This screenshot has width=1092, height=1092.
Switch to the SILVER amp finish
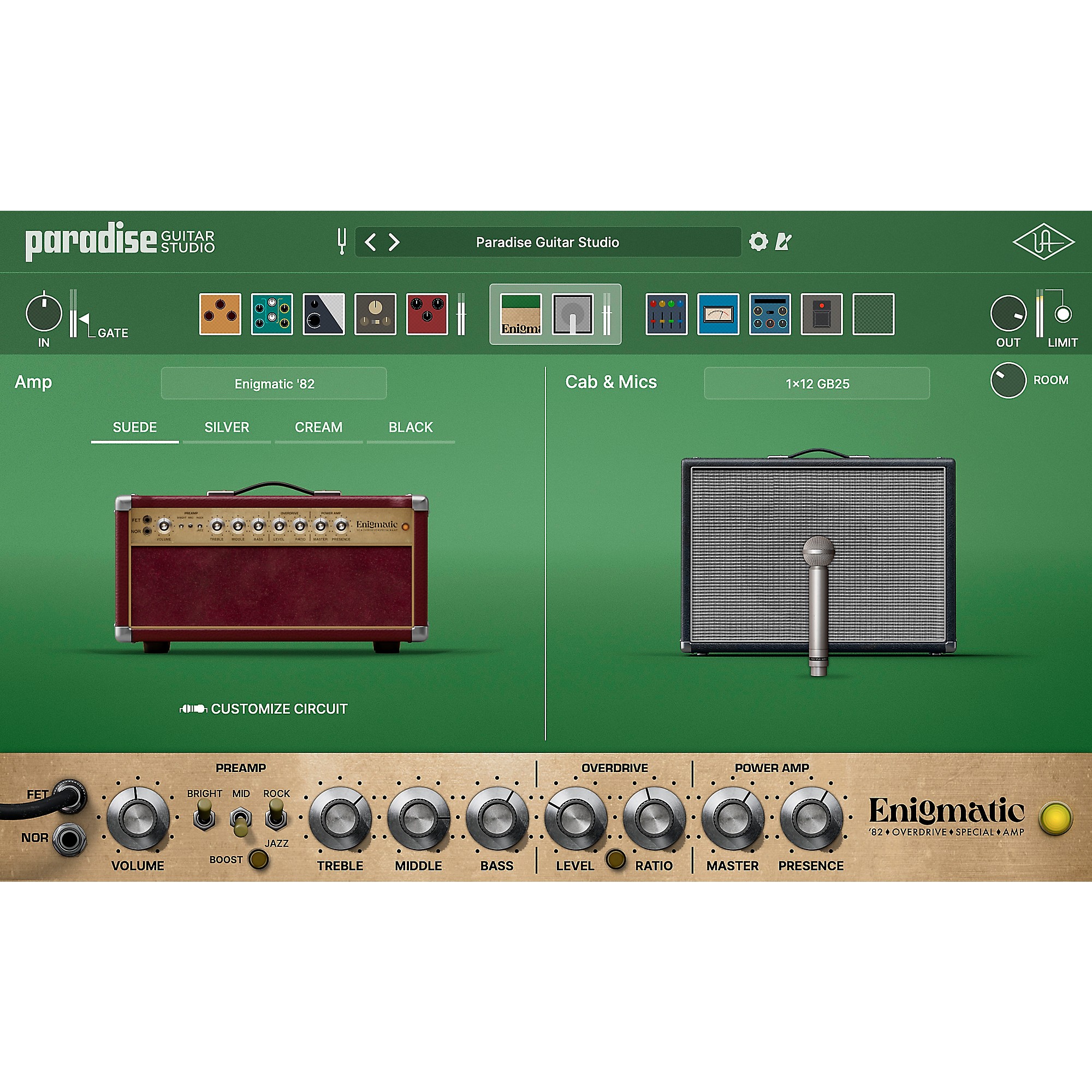(226, 428)
